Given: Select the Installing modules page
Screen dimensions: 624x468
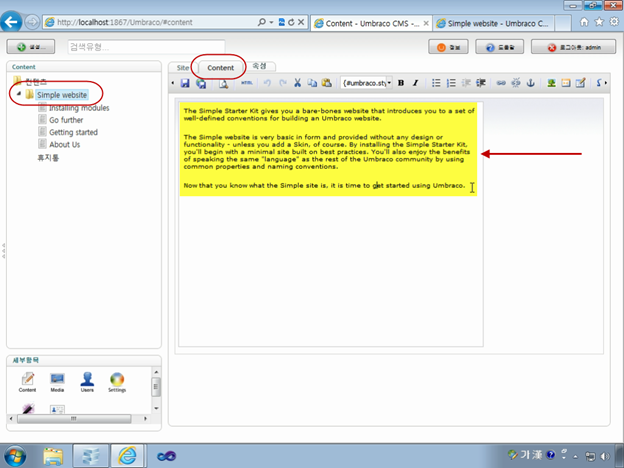Looking at the screenshot, I should (79, 108).
